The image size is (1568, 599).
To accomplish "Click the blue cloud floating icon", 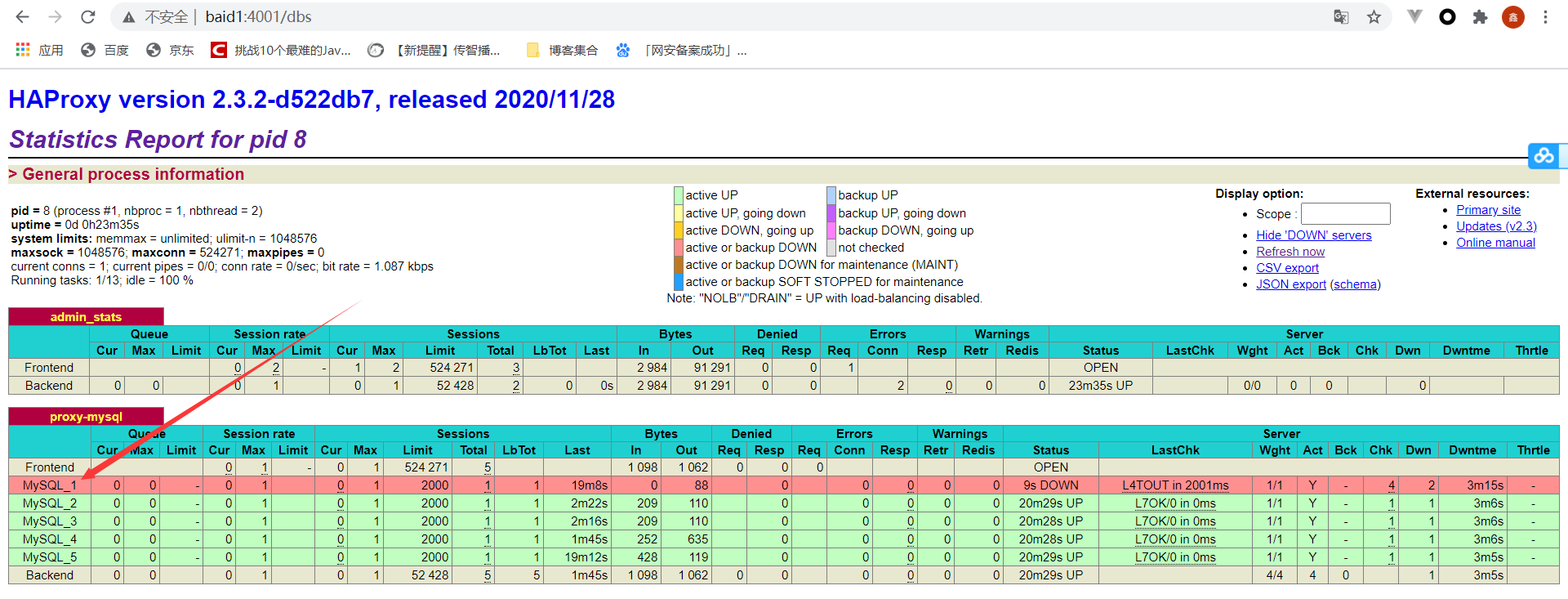I will pyautogui.click(x=1543, y=155).
